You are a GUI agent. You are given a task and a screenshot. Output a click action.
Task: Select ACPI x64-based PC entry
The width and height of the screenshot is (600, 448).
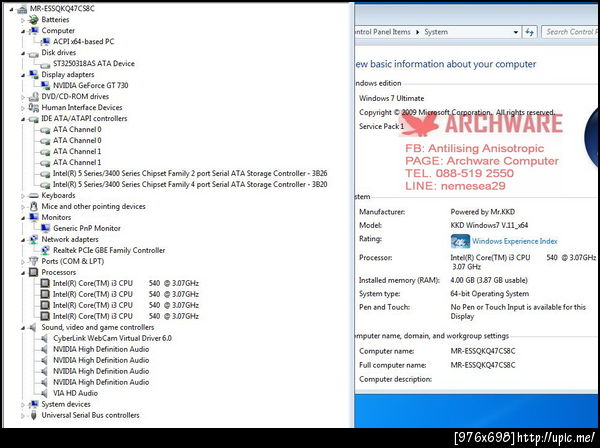click(x=83, y=41)
